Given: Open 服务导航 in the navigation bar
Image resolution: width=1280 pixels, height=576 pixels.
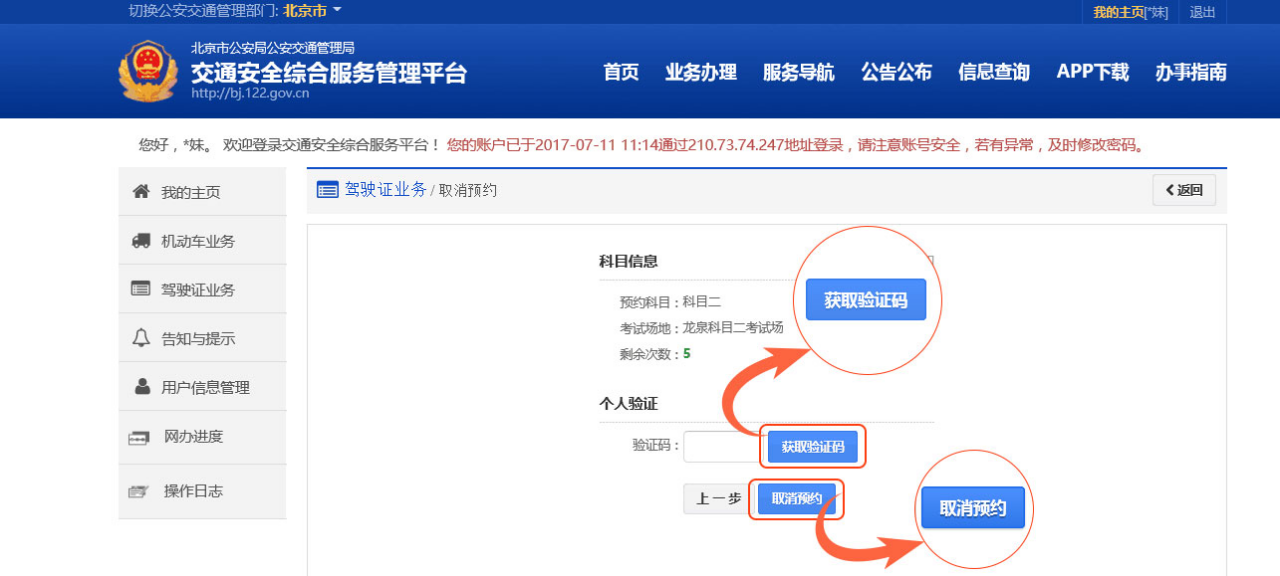Looking at the screenshot, I should (798, 72).
